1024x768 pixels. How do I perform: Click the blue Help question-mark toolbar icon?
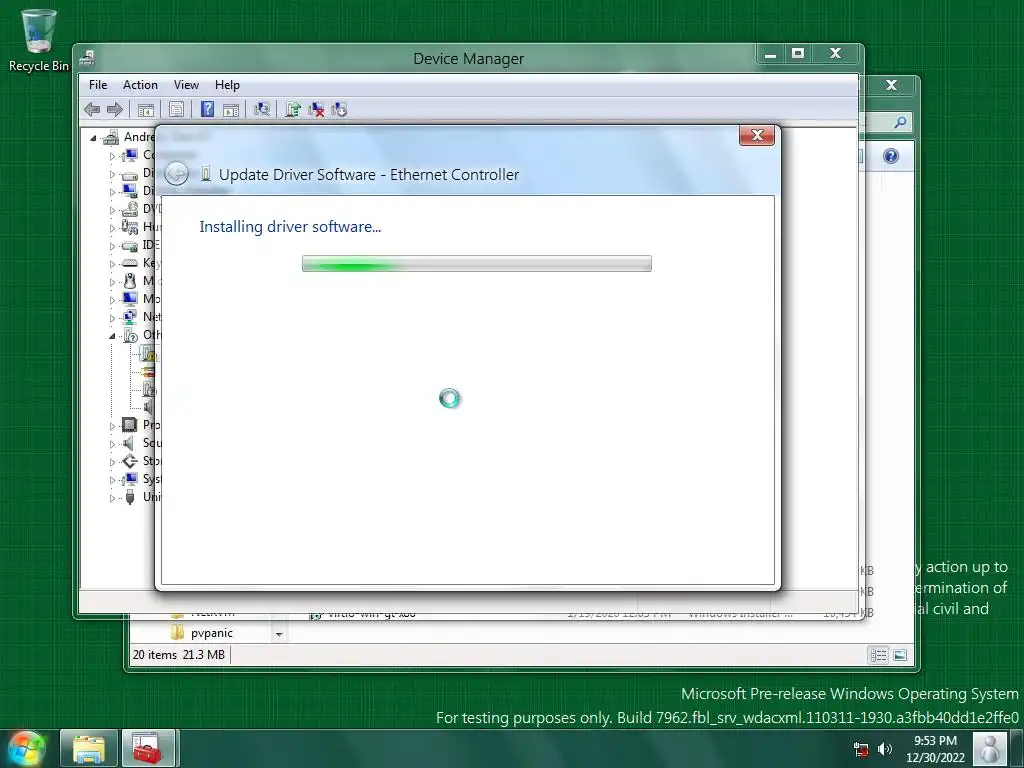(x=207, y=109)
